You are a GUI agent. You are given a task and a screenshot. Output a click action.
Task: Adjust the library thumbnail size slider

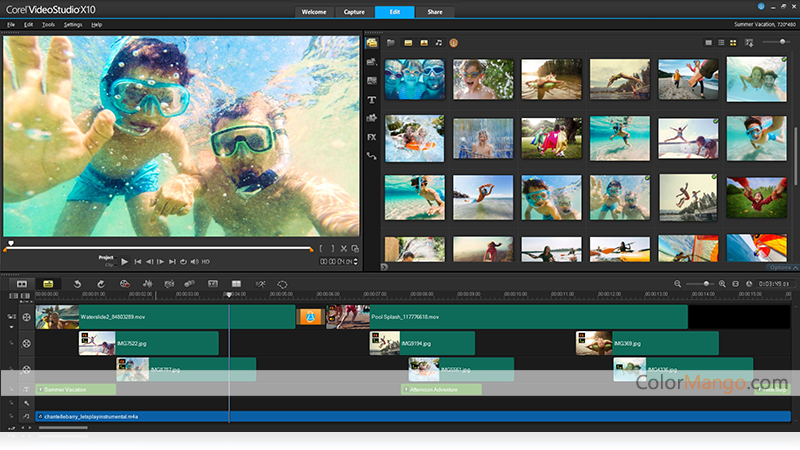click(778, 42)
